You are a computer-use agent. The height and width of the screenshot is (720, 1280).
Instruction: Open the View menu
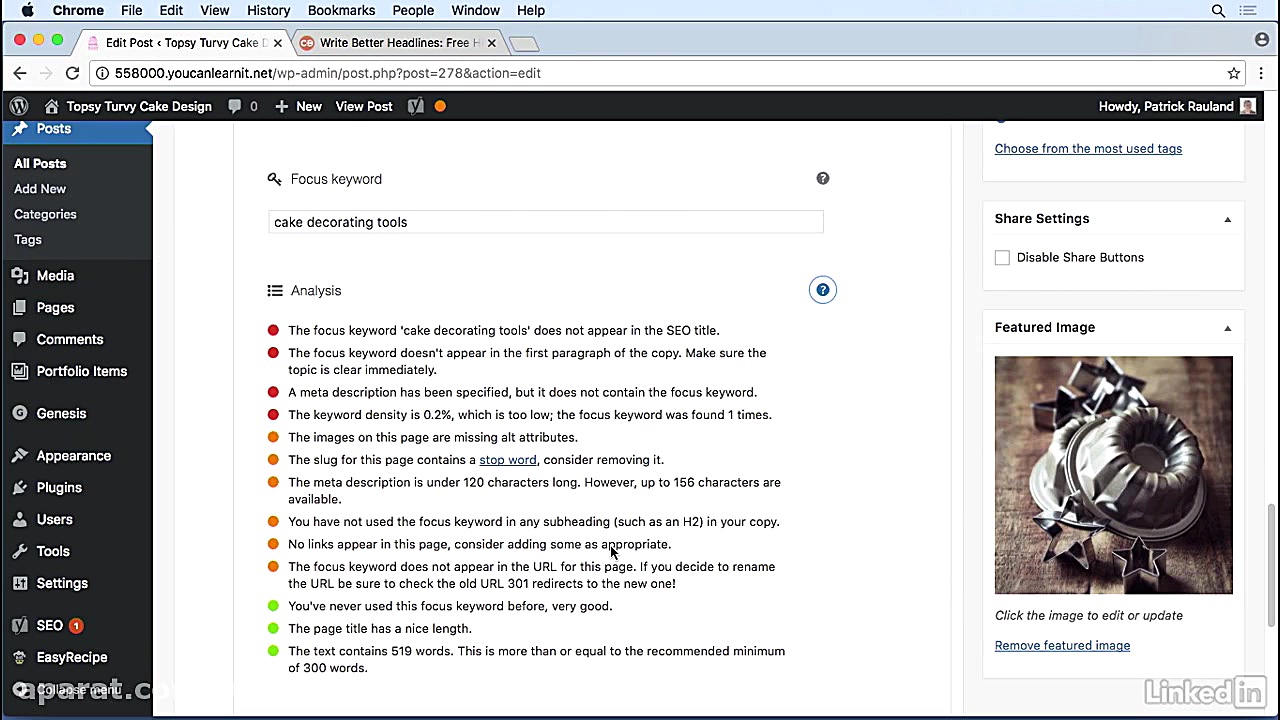pyautogui.click(x=215, y=11)
